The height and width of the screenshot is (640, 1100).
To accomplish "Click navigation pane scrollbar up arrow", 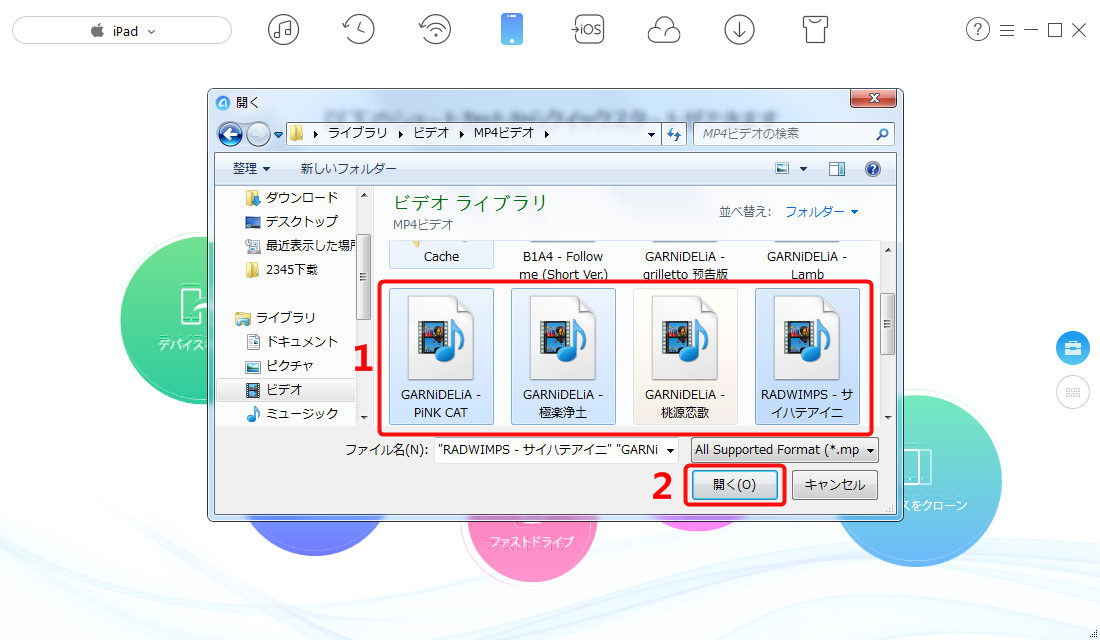I will coord(364,194).
